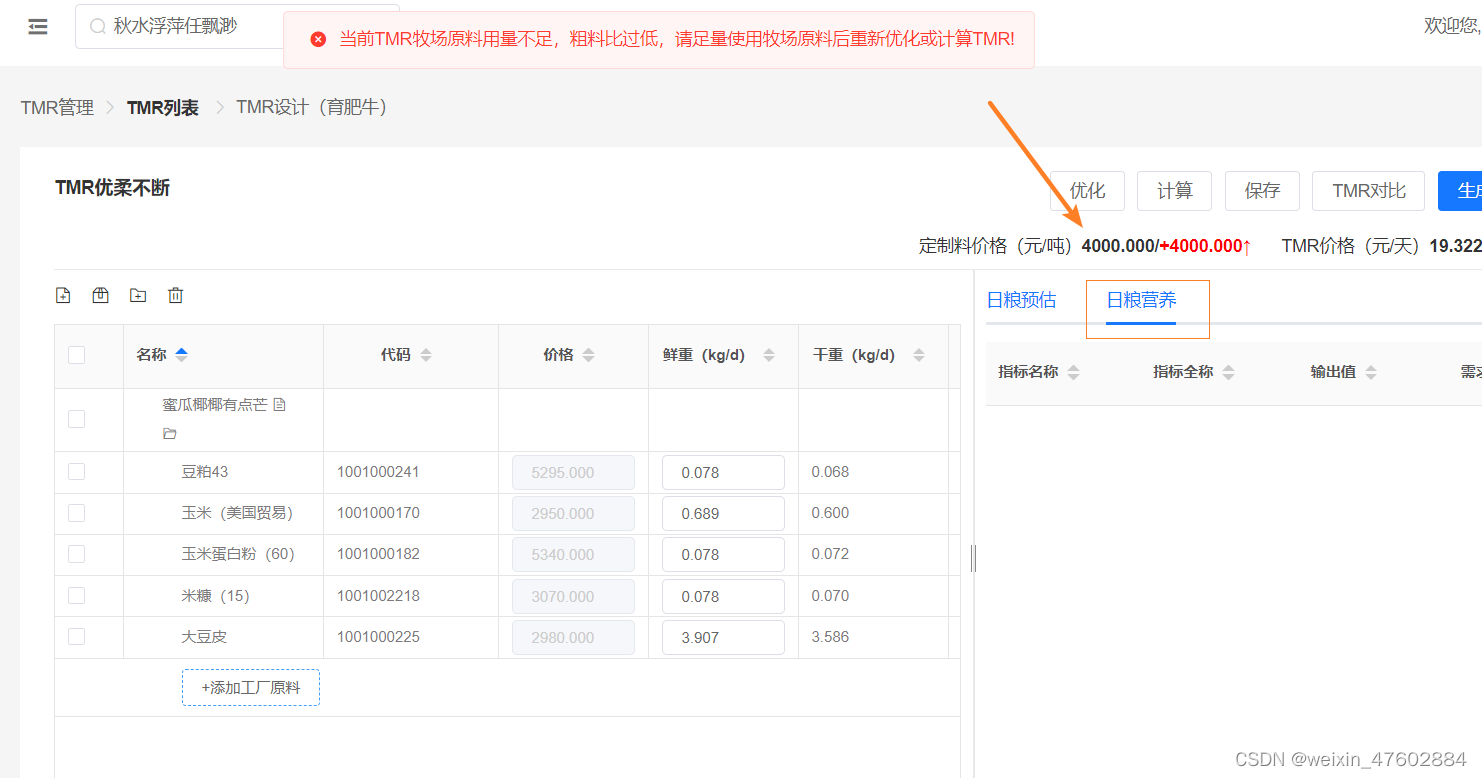The height and width of the screenshot is (778, 1482).
Task: Click code 1001002218
Action: point(378,595)
